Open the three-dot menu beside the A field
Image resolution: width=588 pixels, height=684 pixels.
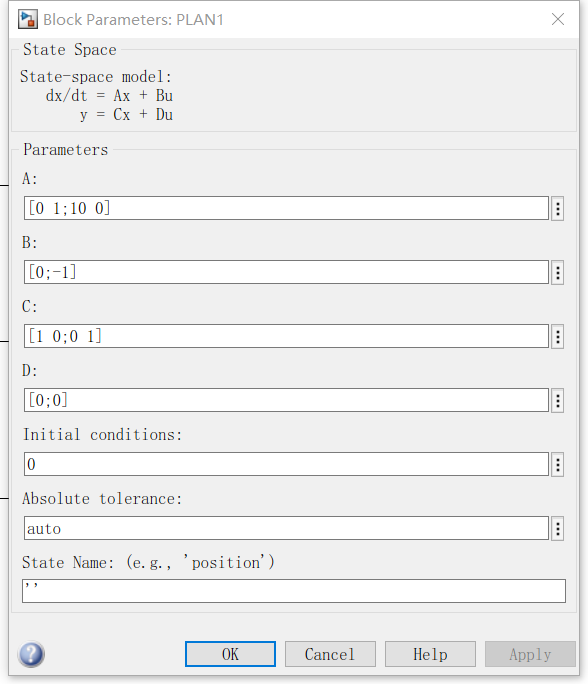point(557,209)
